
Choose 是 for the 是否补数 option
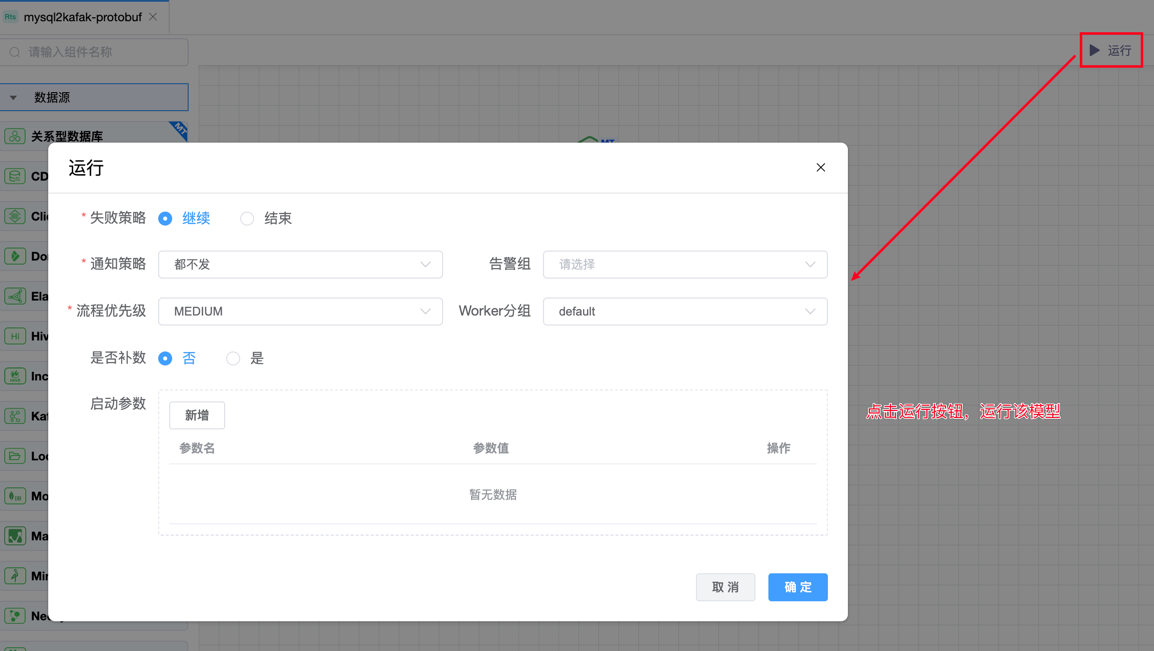pyautogui.click(x=233, y=358)
